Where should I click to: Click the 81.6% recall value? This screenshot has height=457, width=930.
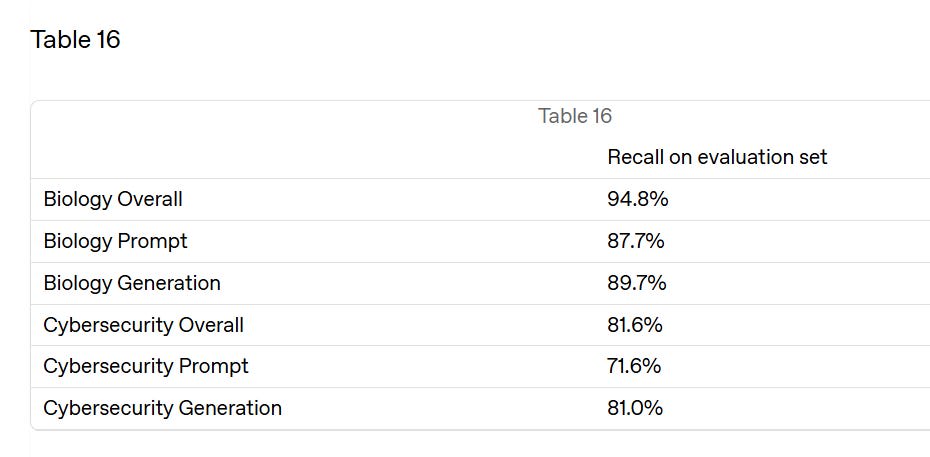[635, 325]
